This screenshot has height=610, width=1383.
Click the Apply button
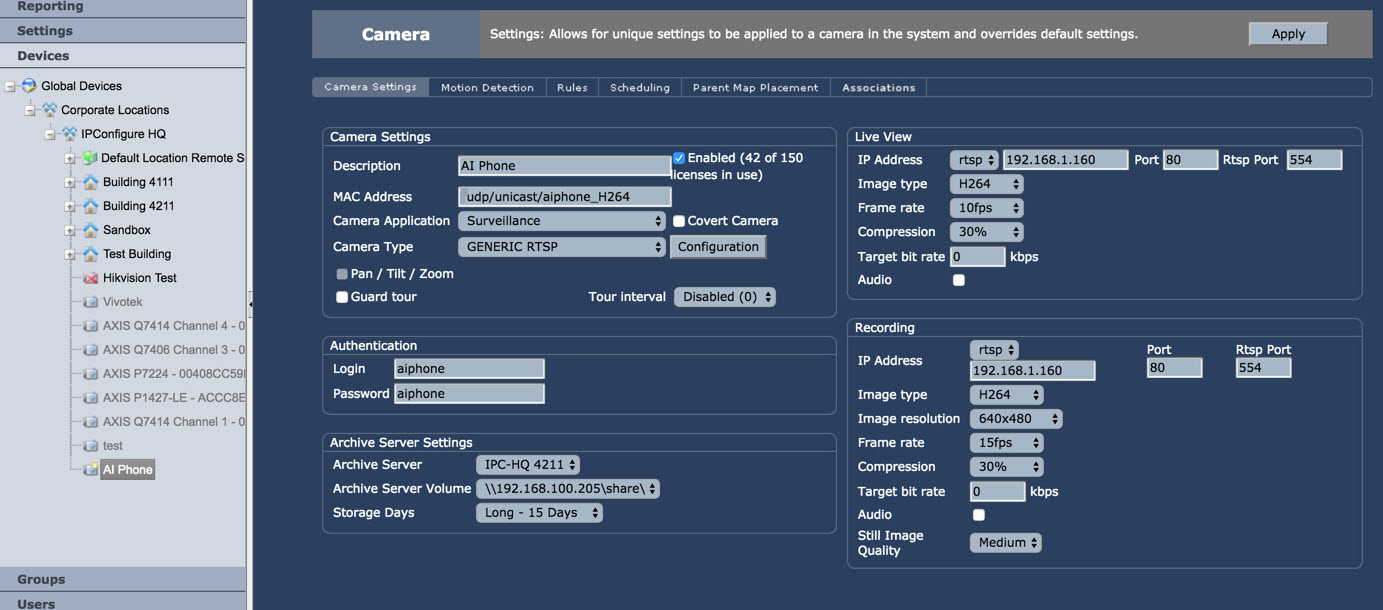pos(1288,34)
